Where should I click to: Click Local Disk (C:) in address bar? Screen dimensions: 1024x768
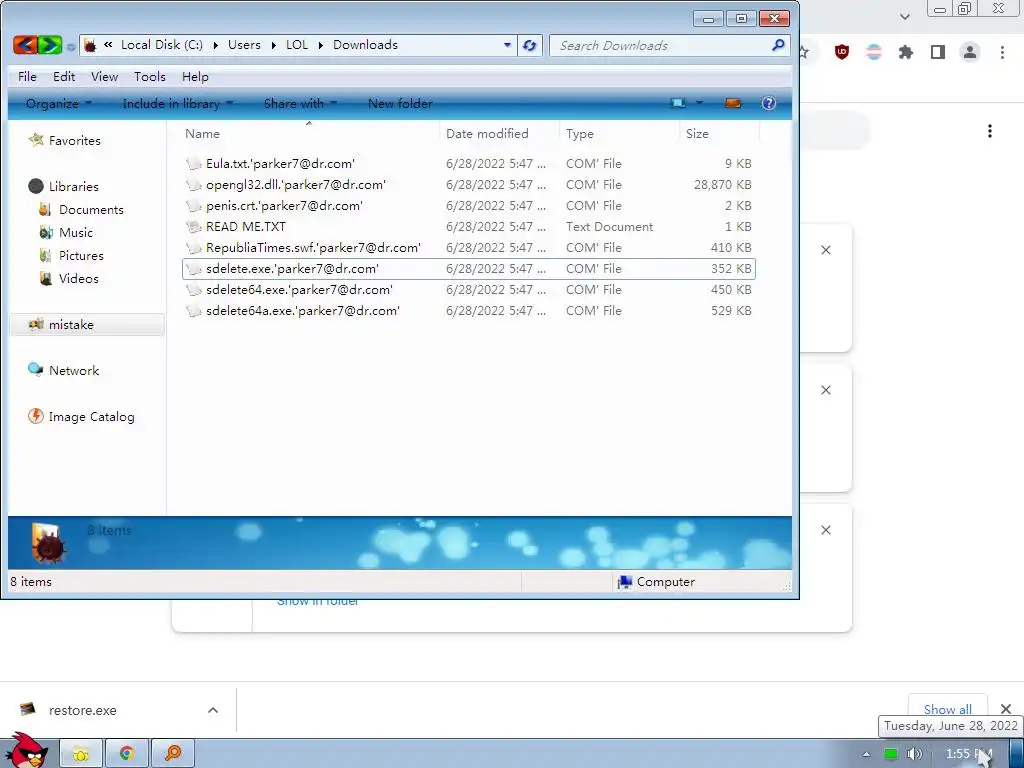pos(162,45)
